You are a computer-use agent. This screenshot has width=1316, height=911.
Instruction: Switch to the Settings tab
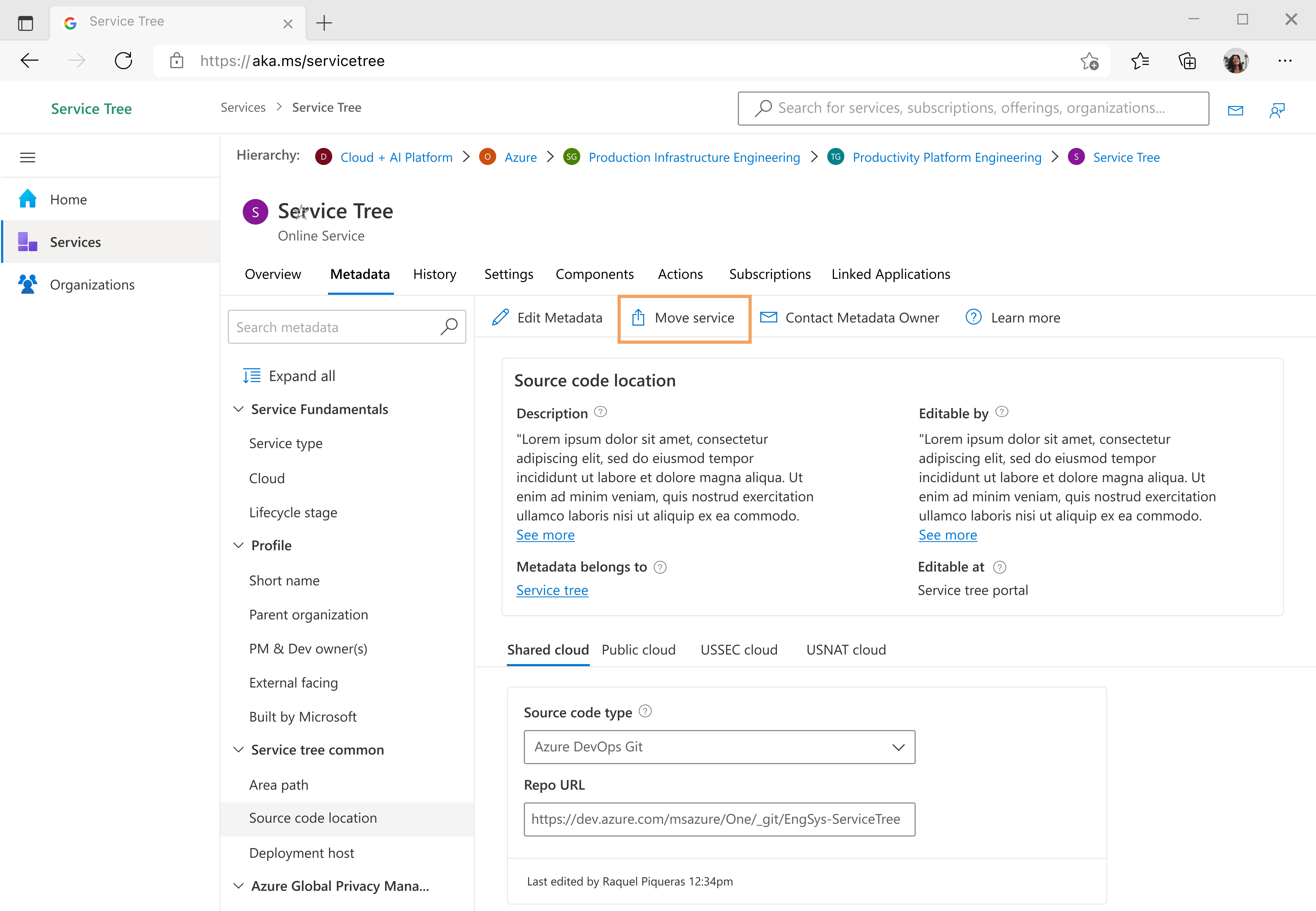(x=509, y=274)
